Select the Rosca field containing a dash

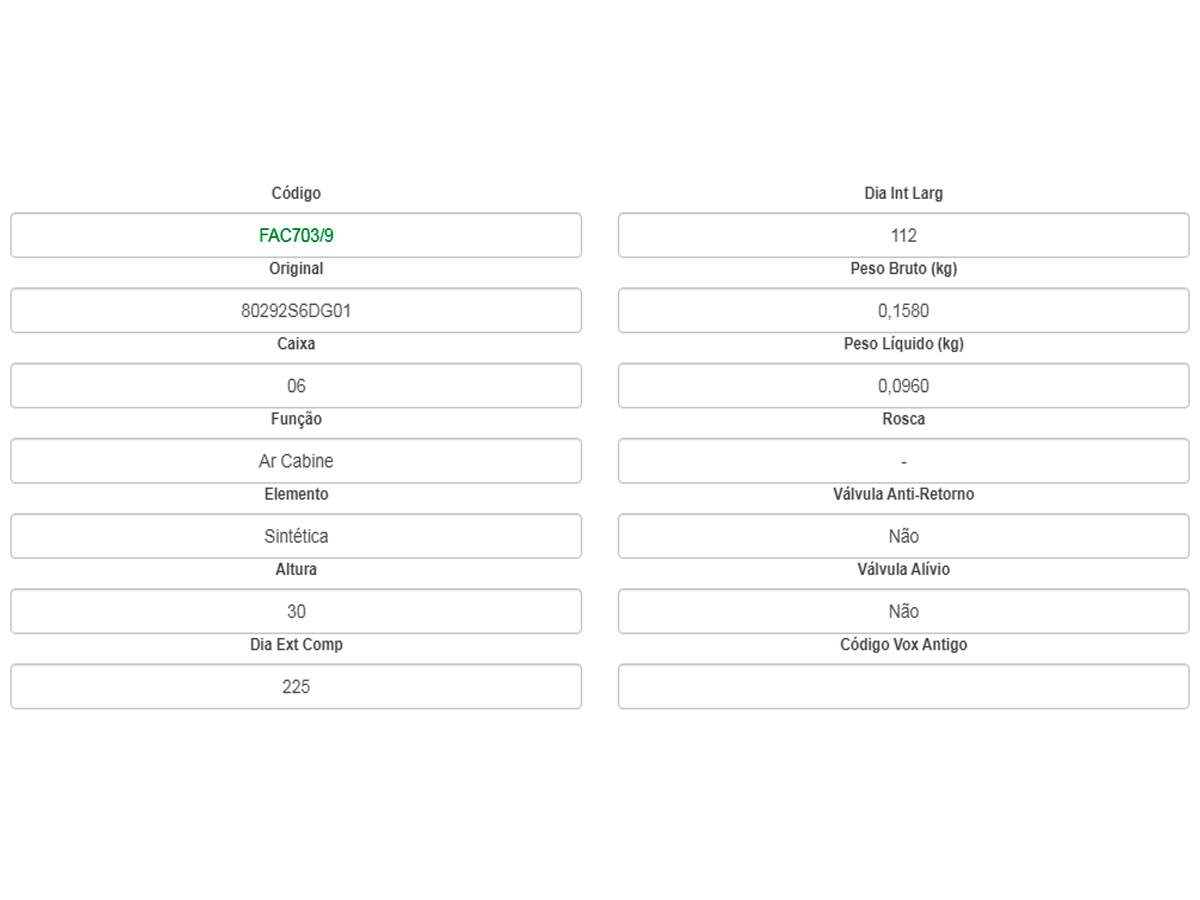click(903, 461)
